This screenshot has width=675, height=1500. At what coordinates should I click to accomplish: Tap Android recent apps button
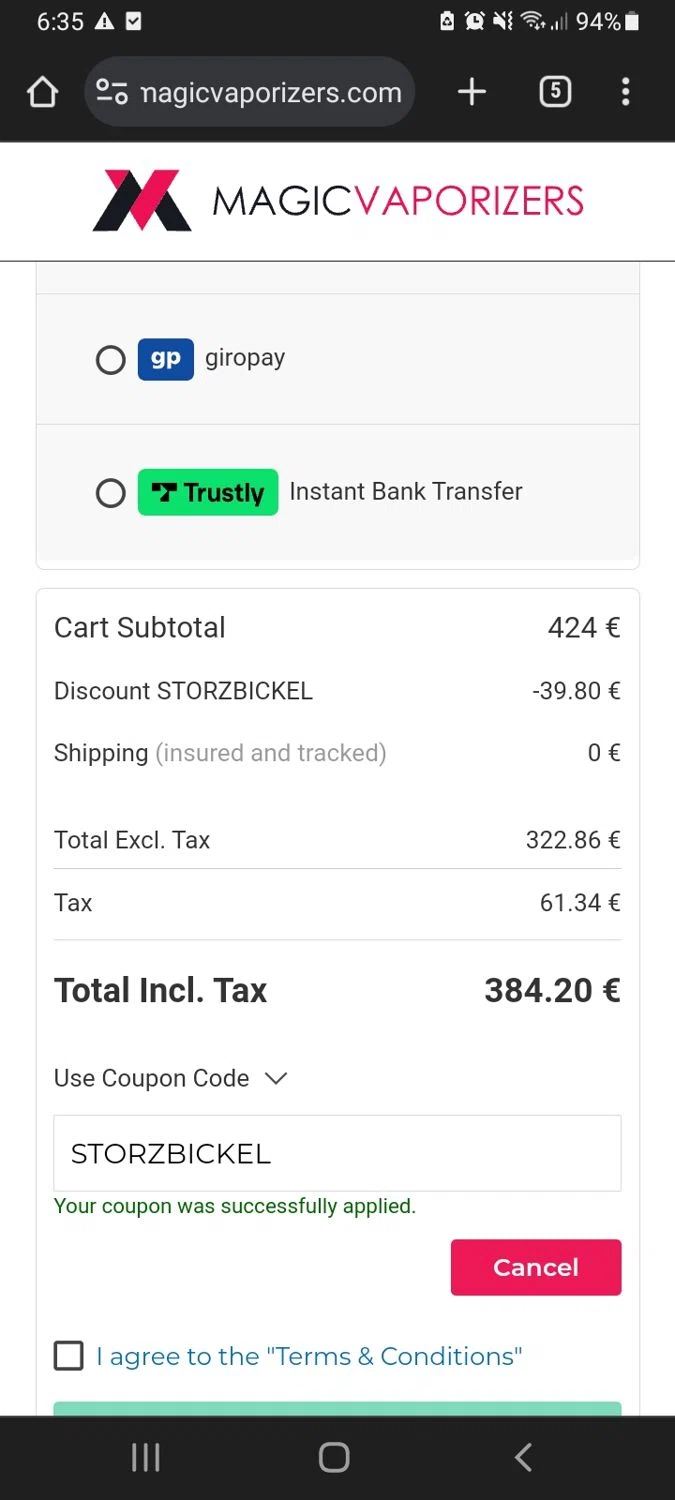coord(146,1457)
